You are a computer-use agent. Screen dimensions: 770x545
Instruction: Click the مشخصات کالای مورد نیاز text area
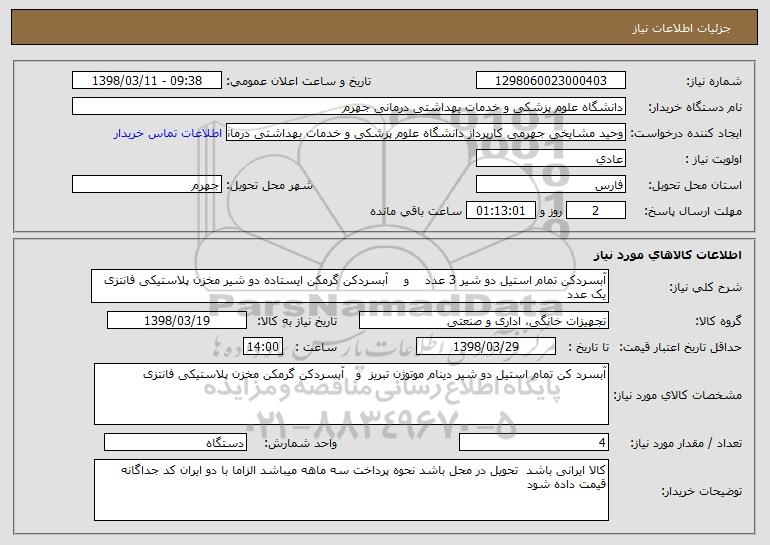(x=351, y=394)
